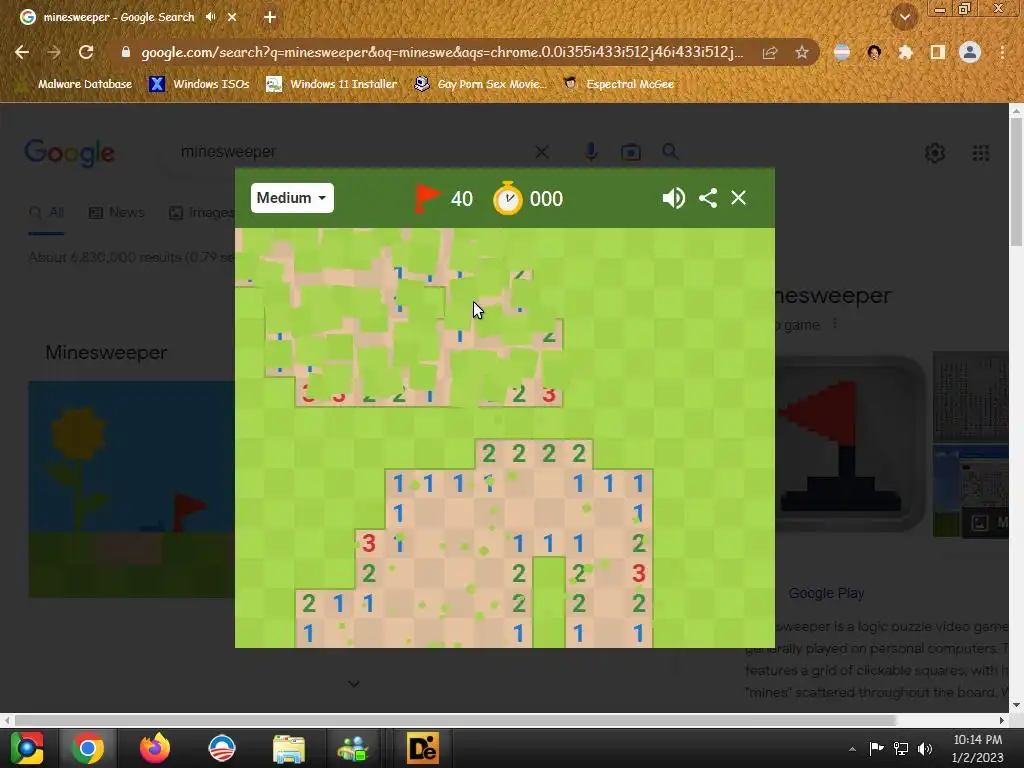Open File Explorer from taskbar
Viewport: 1024px width, 768px height.
[289, 748]
